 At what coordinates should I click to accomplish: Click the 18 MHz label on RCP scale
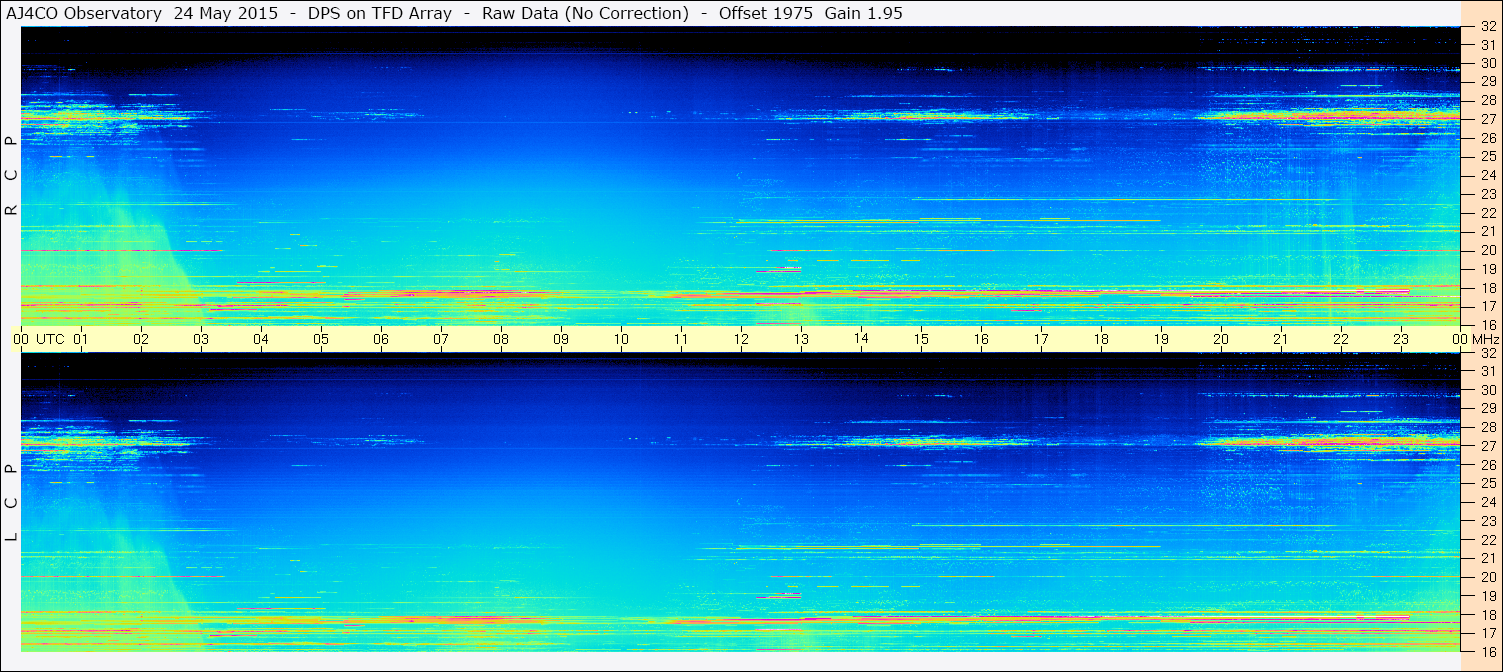pos(1487,287)
